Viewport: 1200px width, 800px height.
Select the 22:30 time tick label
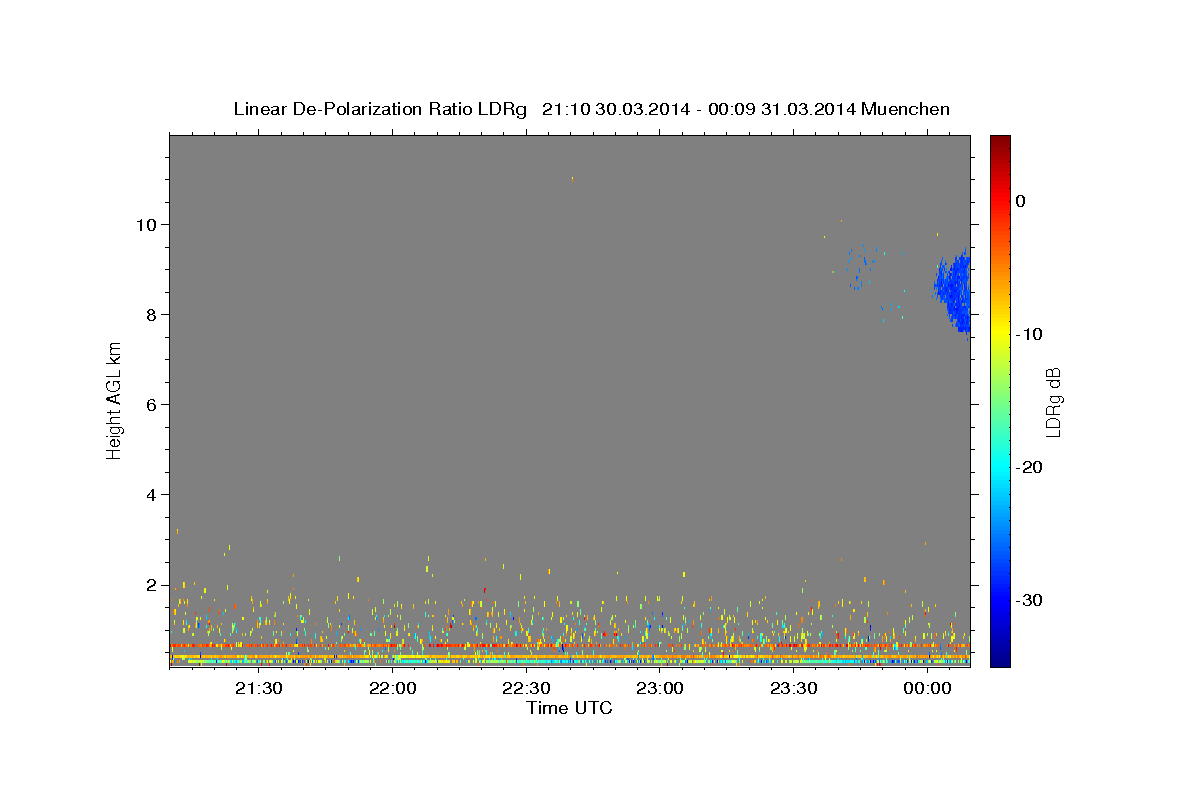526,688
